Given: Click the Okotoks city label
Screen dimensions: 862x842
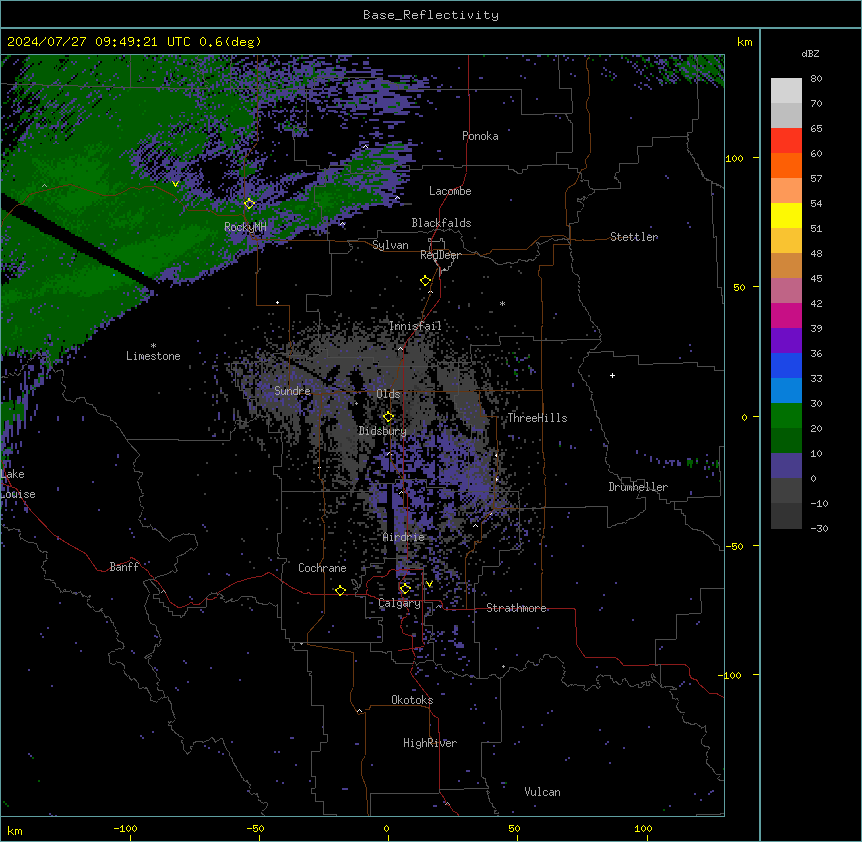Looking at the screenshot, I should click(x=412, y=700).
